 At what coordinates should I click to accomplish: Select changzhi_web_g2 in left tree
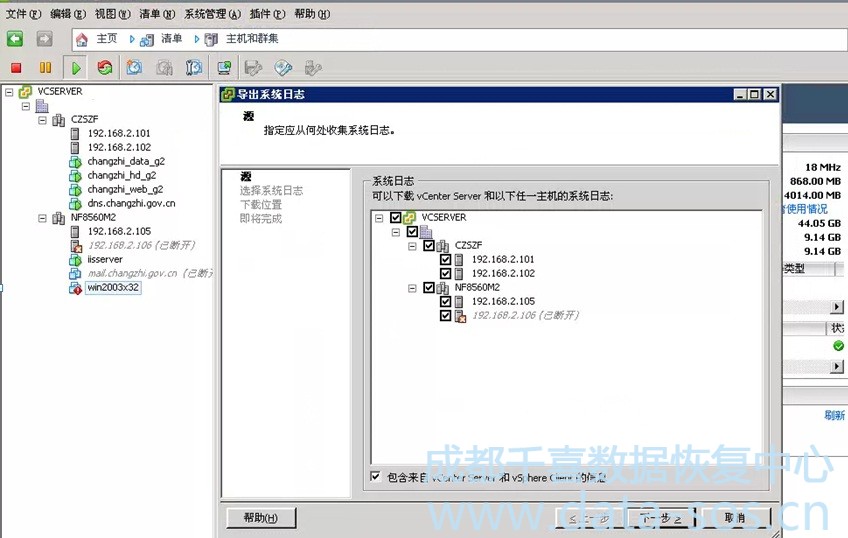coord(125,190)
